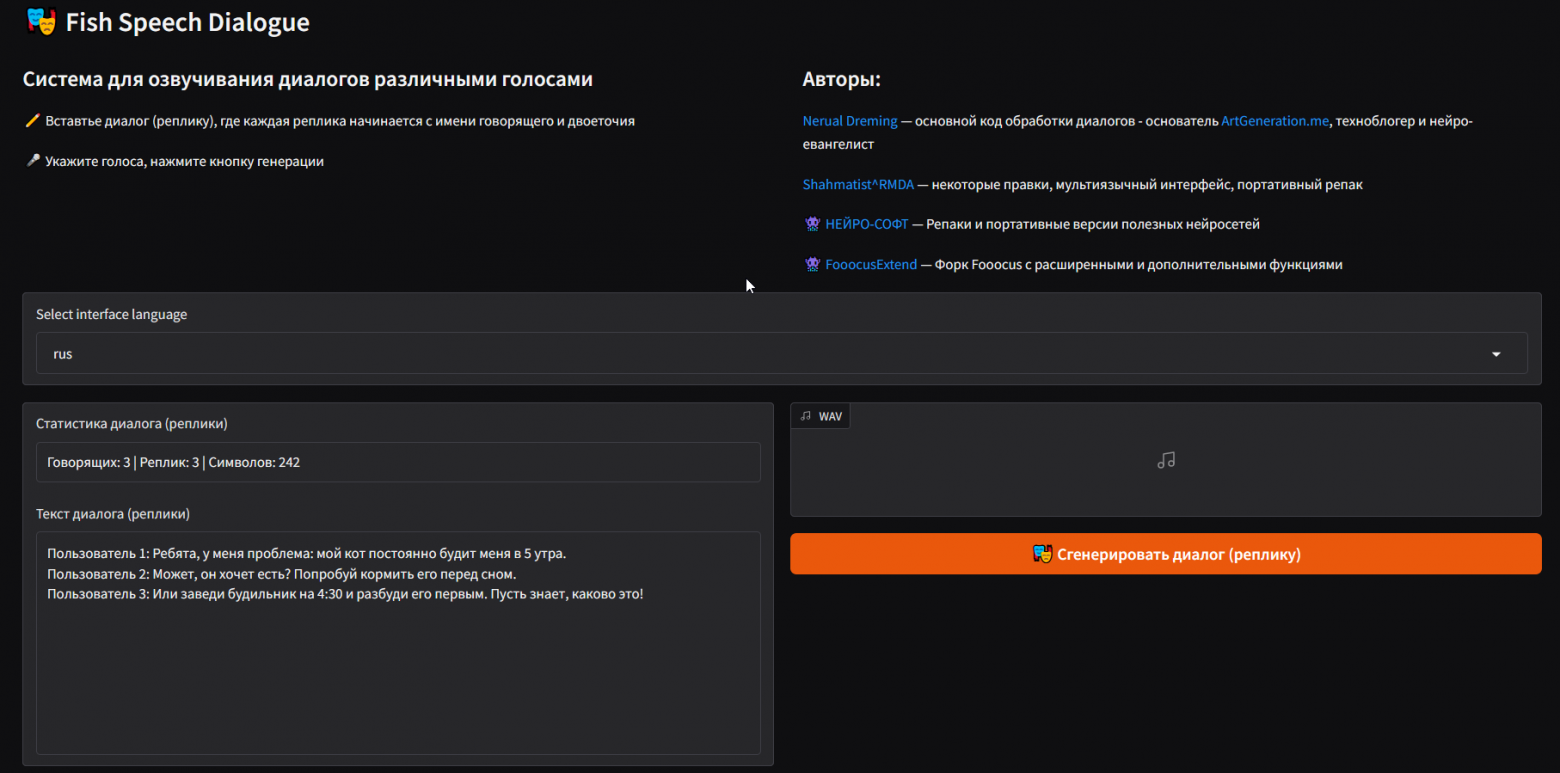Visit the НЕЙРО-СОФТ link

(866, 225)
